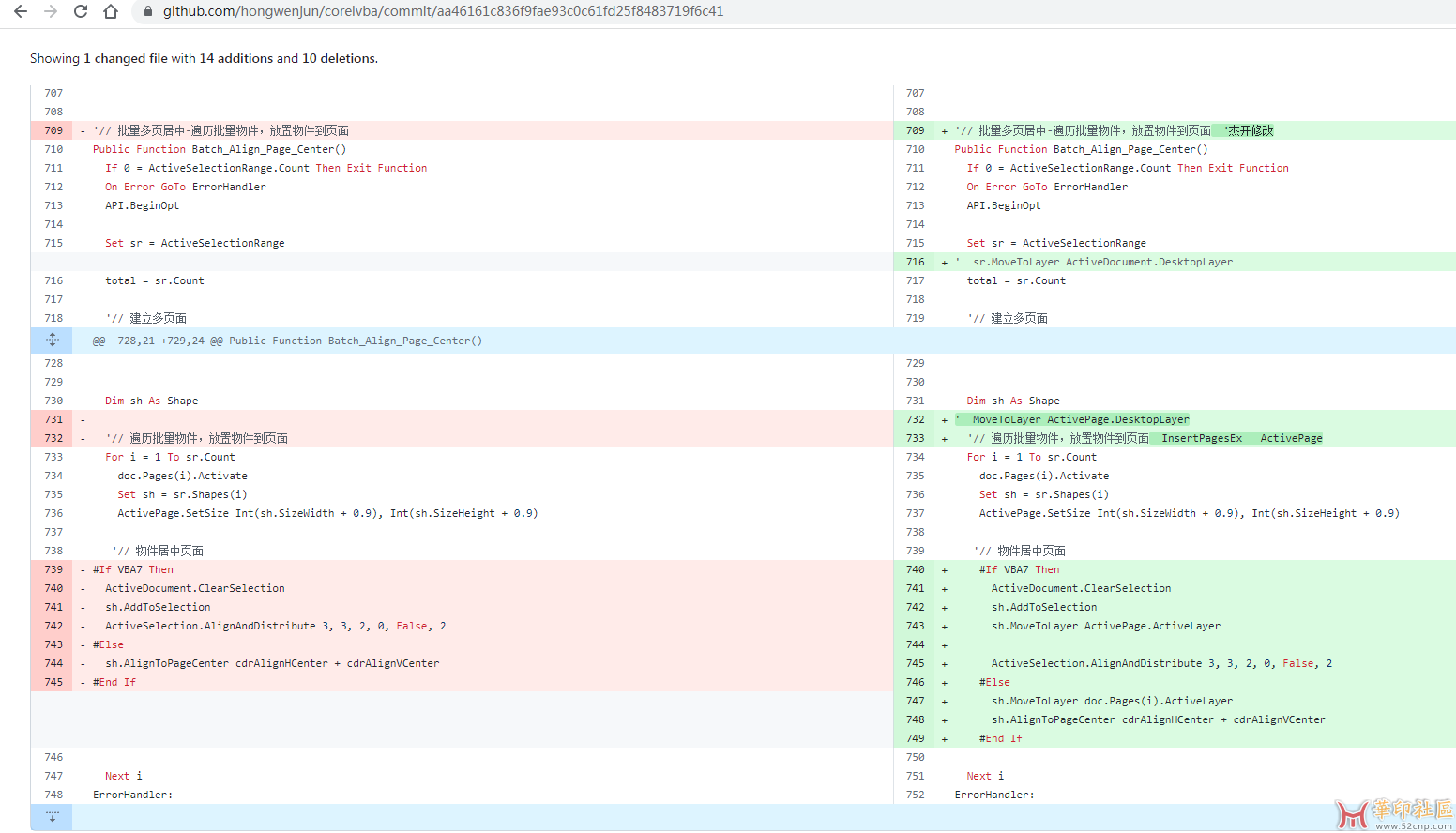Click right line number 709

pyautogui.click(x=916, y=130)
